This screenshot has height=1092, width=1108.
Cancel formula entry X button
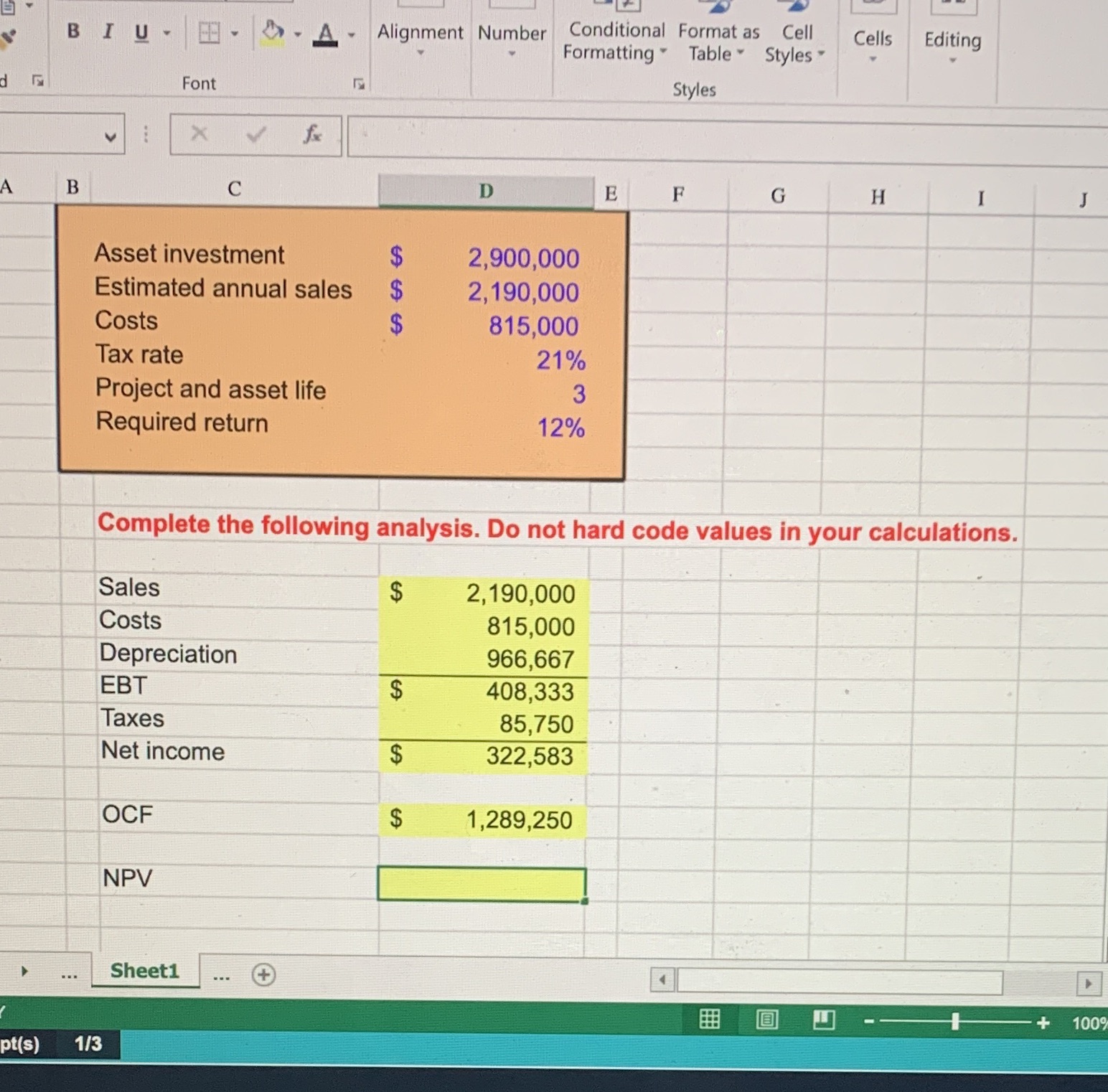click(199, 133)
